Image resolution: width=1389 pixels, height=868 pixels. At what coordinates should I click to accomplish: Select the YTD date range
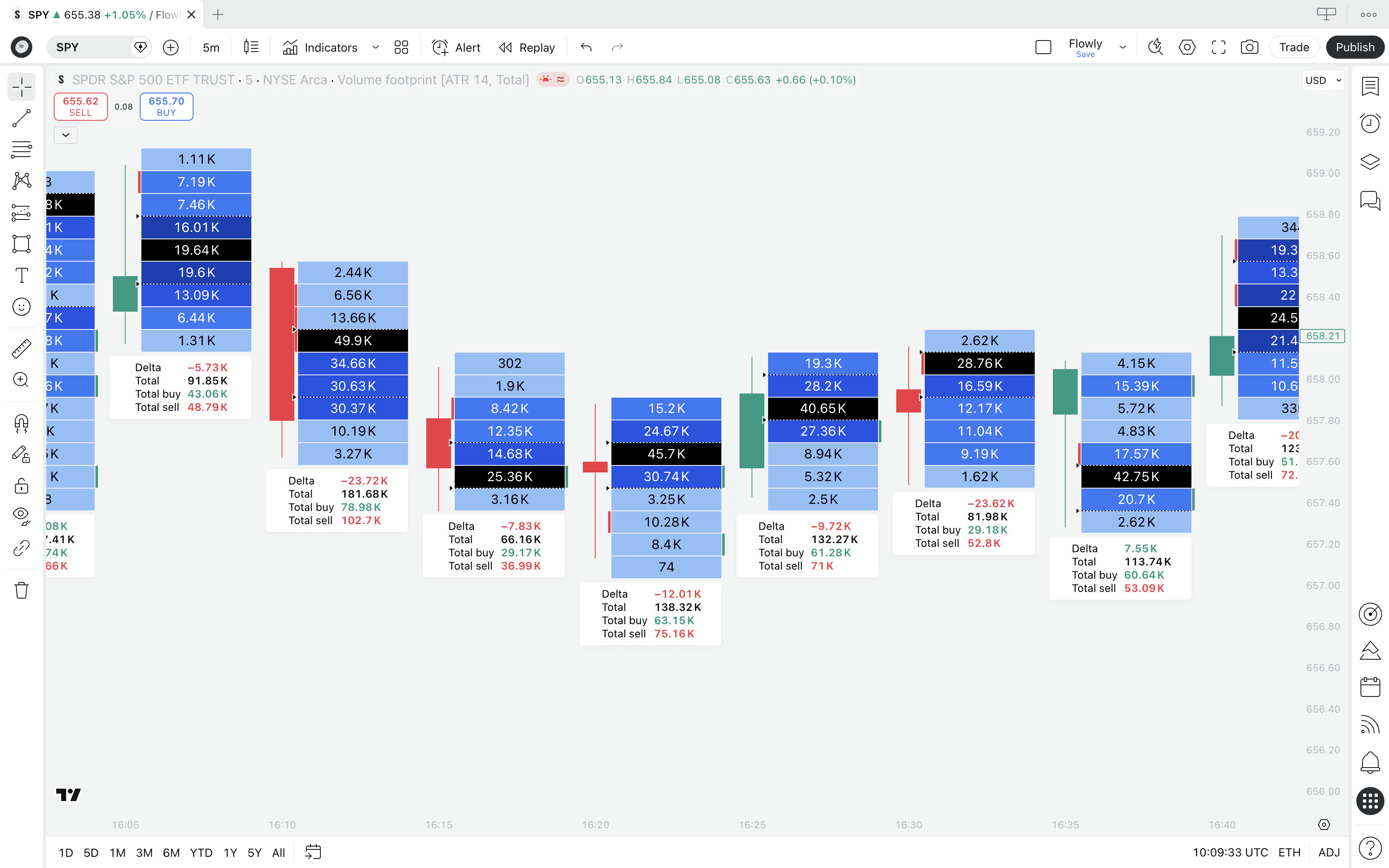pyautogui.click(x=201, y=852)
